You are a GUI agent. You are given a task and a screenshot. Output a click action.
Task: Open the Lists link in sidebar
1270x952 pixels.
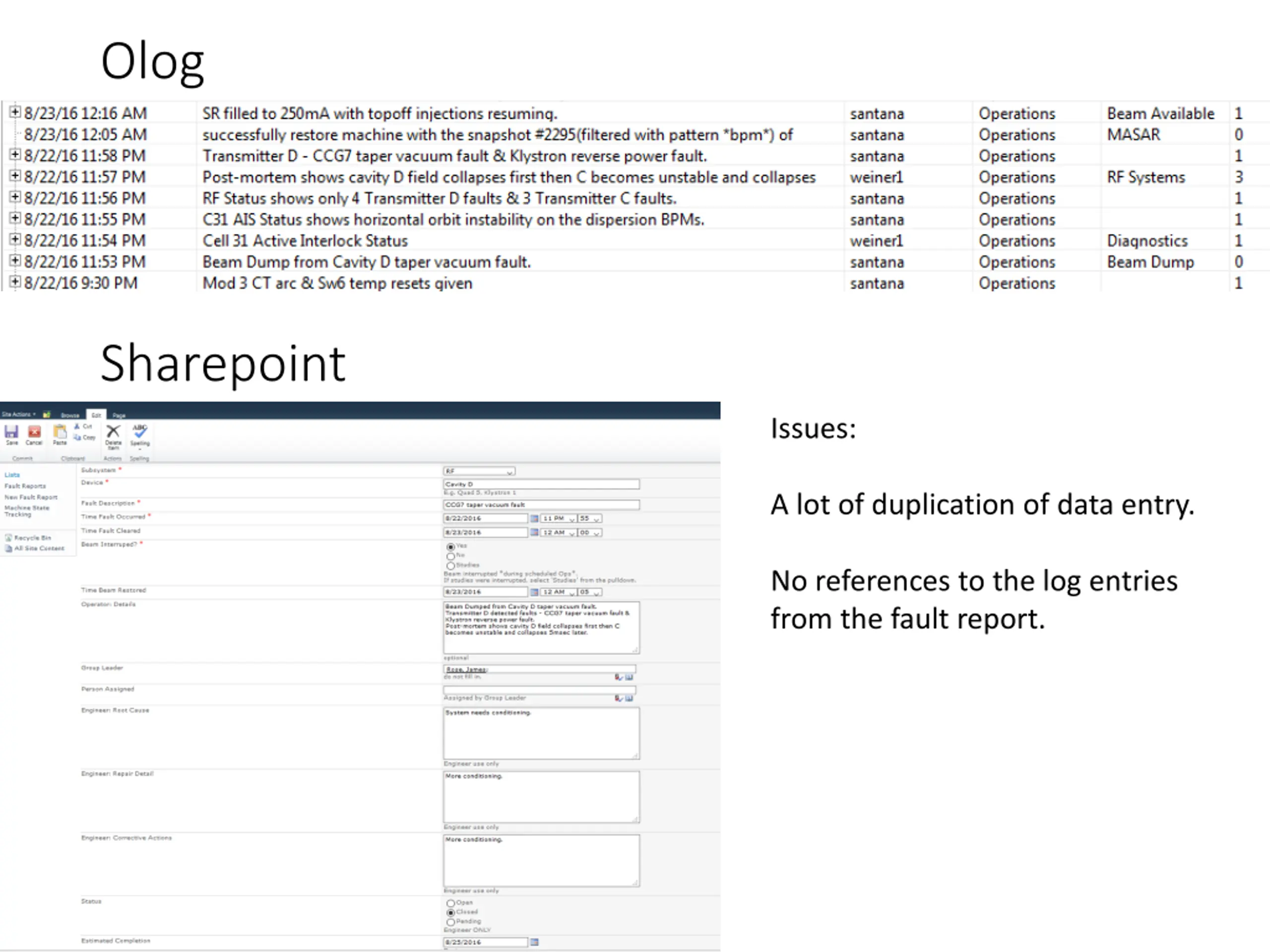pos(12,475)
